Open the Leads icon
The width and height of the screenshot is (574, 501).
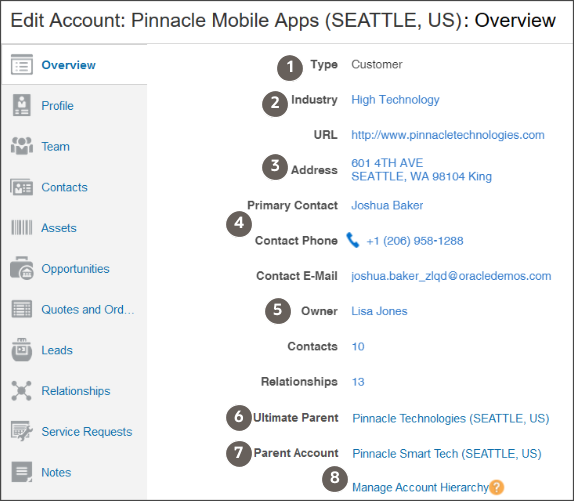22,350
